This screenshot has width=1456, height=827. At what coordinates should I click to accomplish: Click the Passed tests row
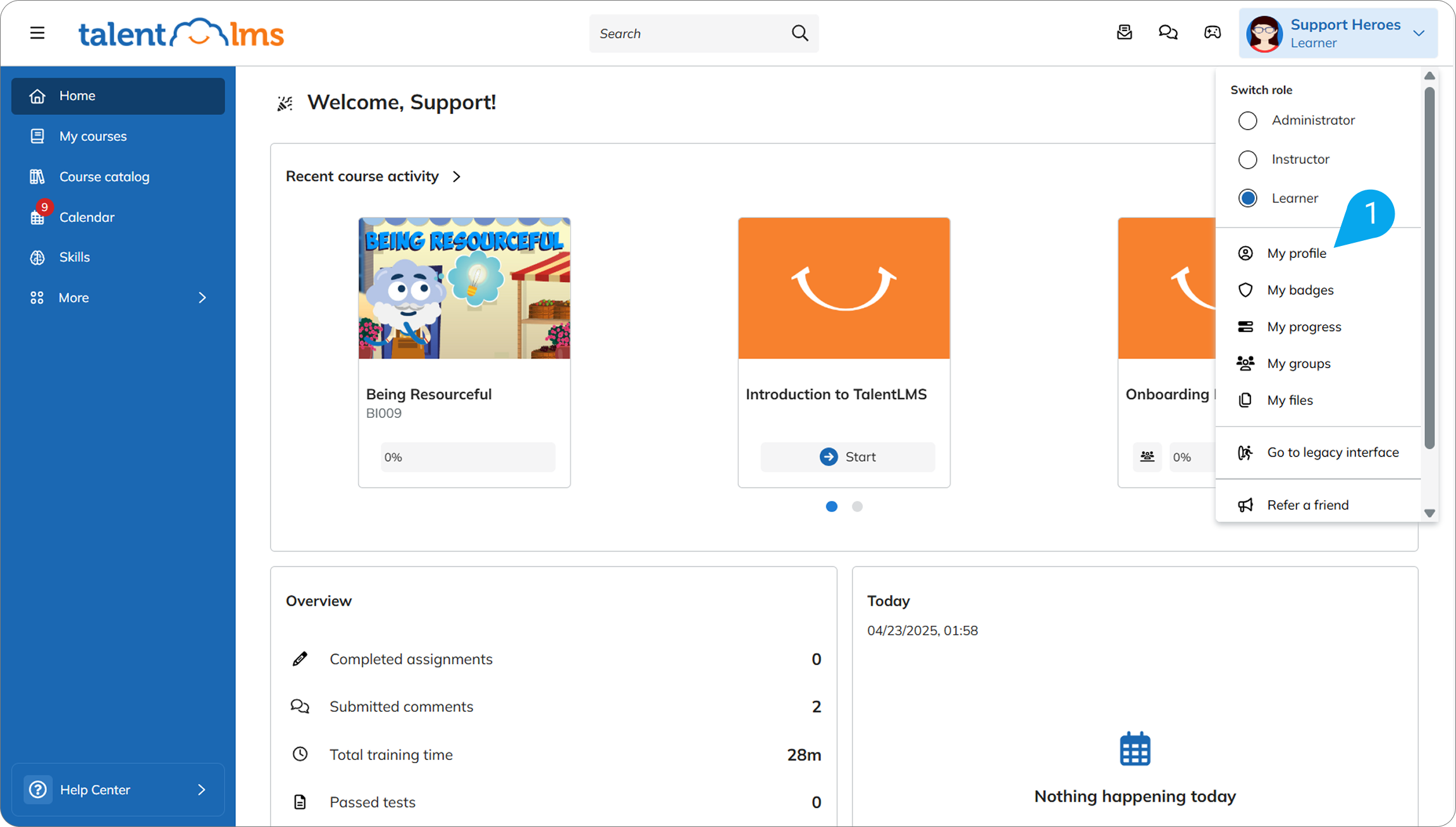click(x=553, y=802)
